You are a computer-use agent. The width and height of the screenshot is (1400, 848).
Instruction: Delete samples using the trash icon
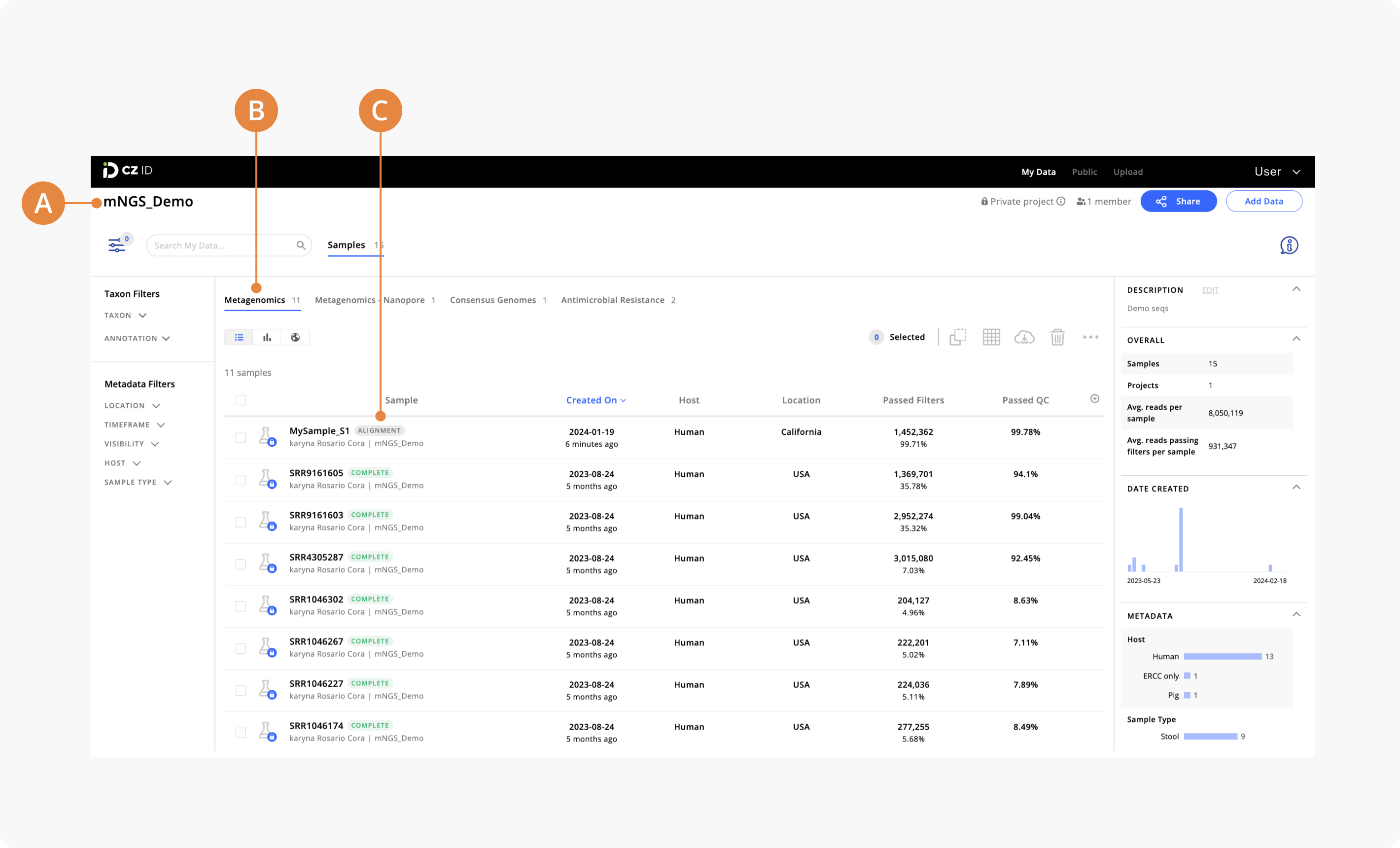(x=1057, y=337)
